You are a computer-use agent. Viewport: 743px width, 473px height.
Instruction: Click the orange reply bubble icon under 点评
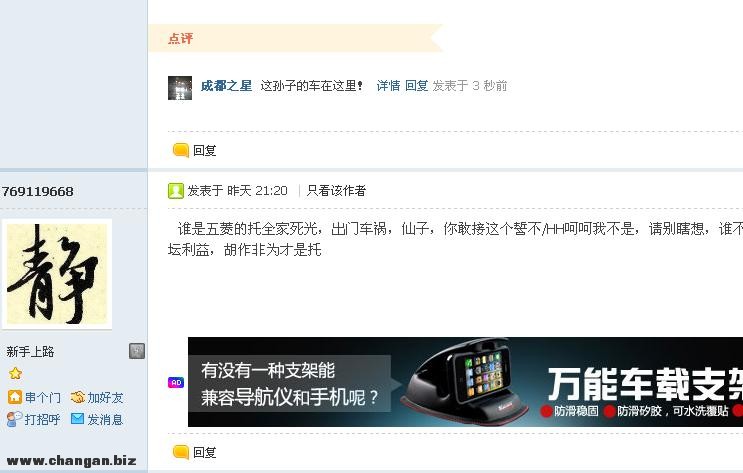coord(181,150)
